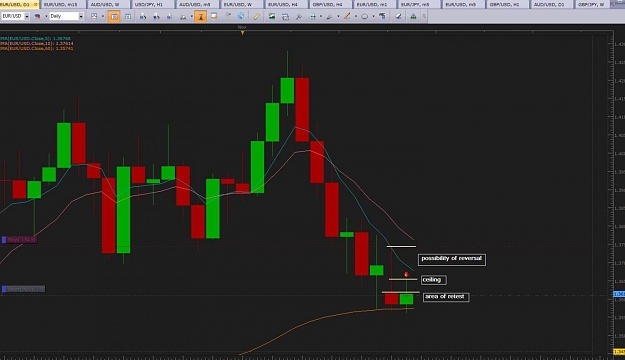Select the orange line drawing tool

[347, 16]
